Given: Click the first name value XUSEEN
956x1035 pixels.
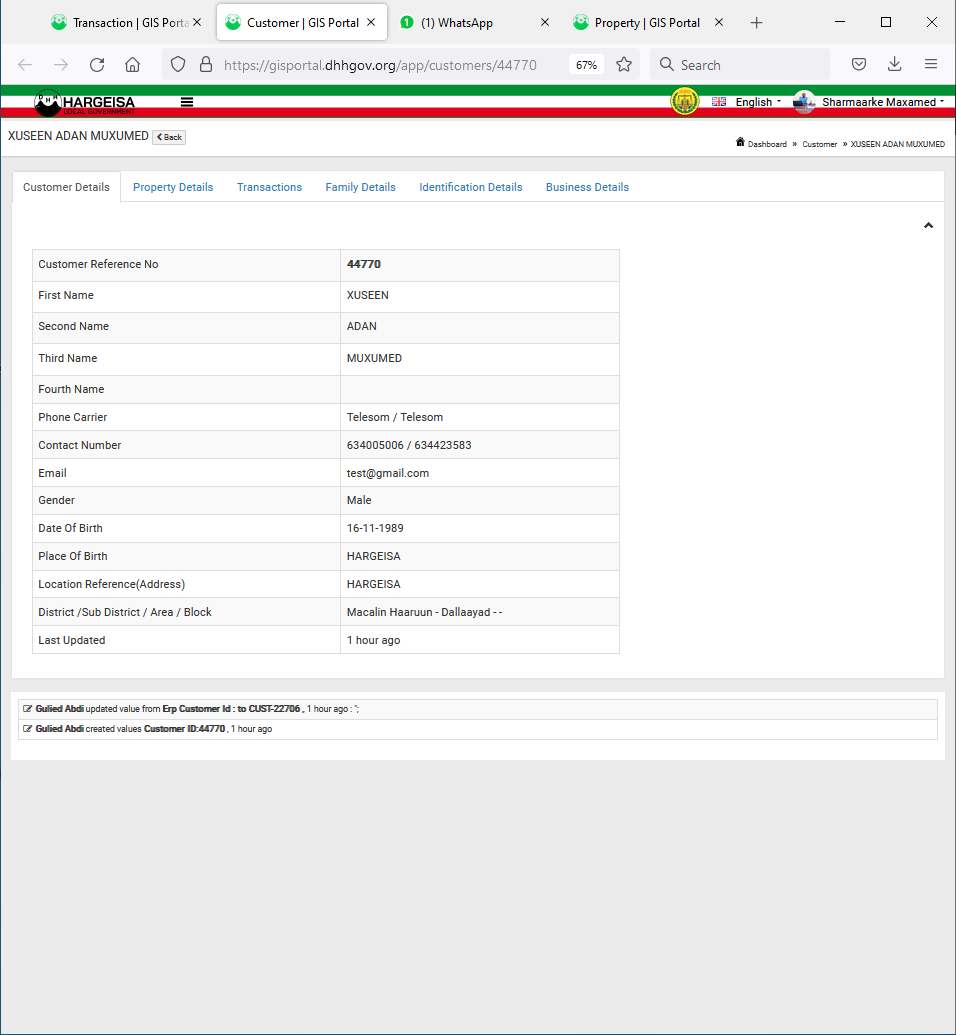Looking at the screenshot, I should 368,295.
